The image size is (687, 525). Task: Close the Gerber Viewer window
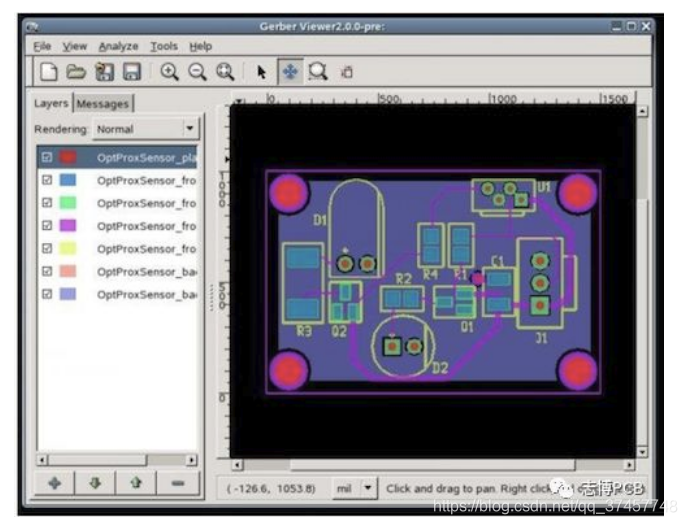coord(646,26)
